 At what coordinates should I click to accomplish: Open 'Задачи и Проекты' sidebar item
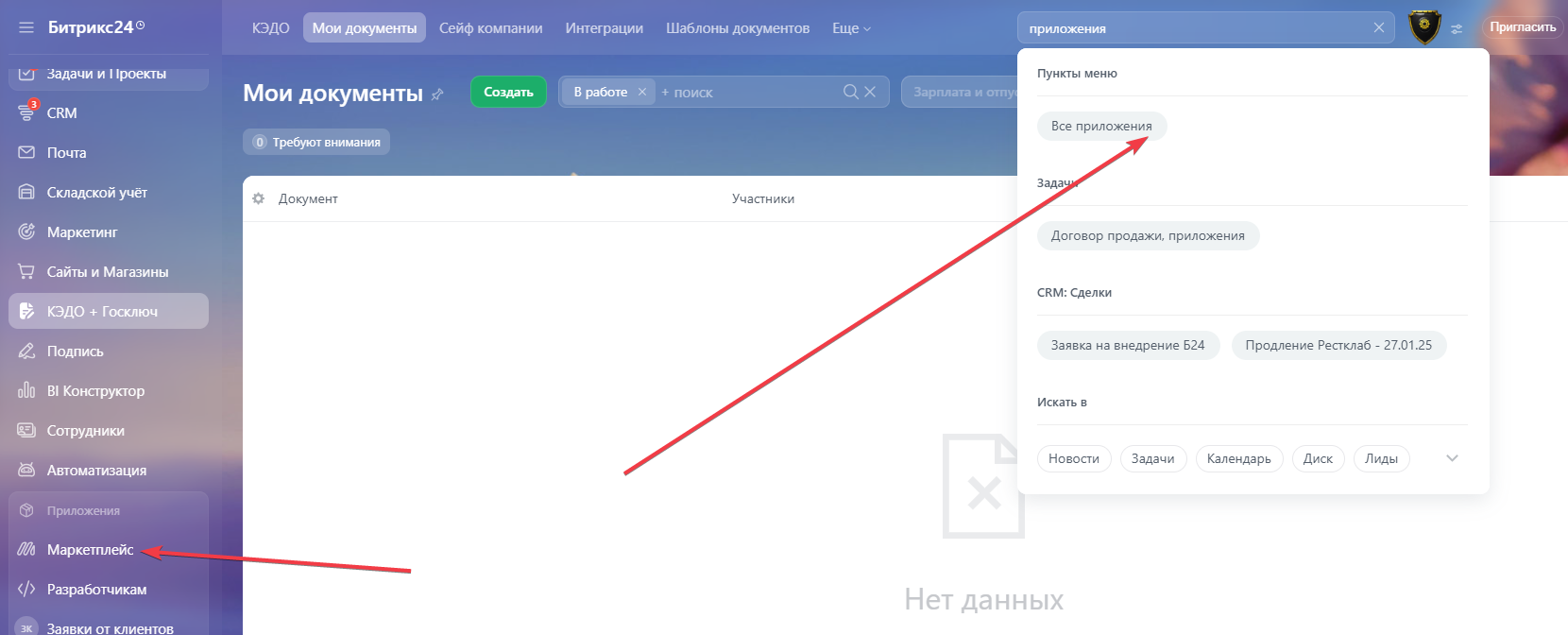click(107, 74)
